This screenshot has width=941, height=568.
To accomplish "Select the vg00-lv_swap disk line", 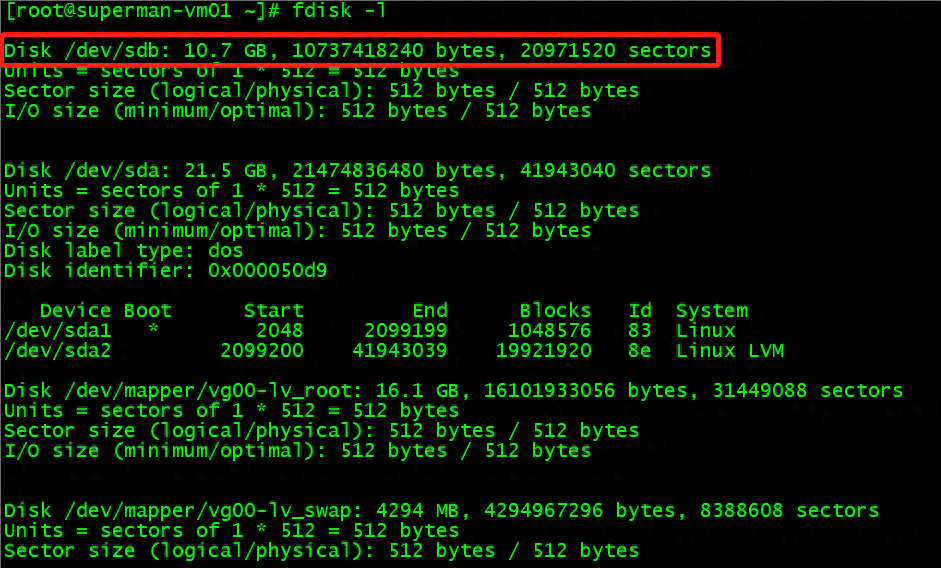I will coord(442,511).
